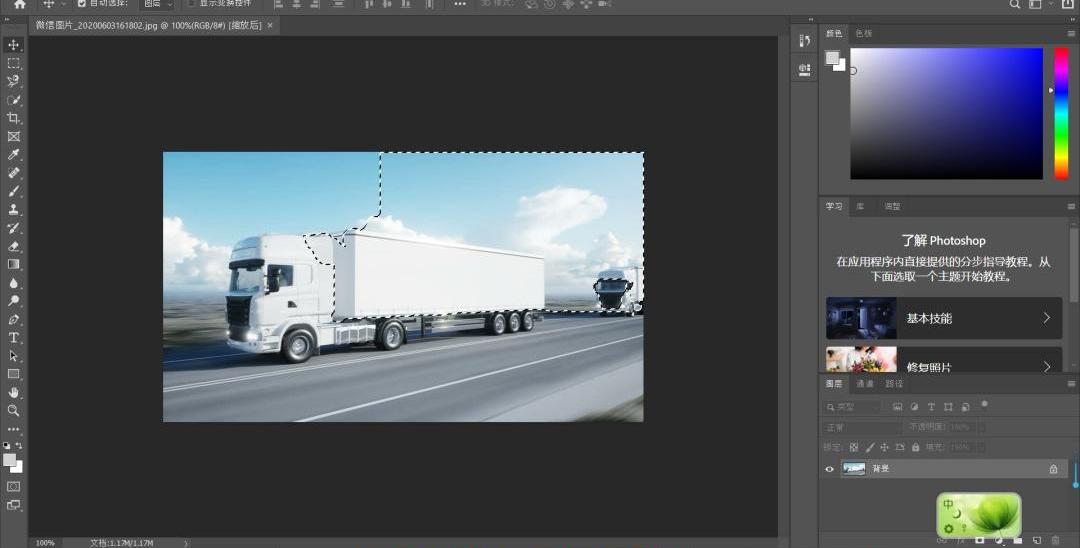Switch to the 色板 tab
Image resolution: width=1080 pixels, height=548 pixels.
(863, 33)
